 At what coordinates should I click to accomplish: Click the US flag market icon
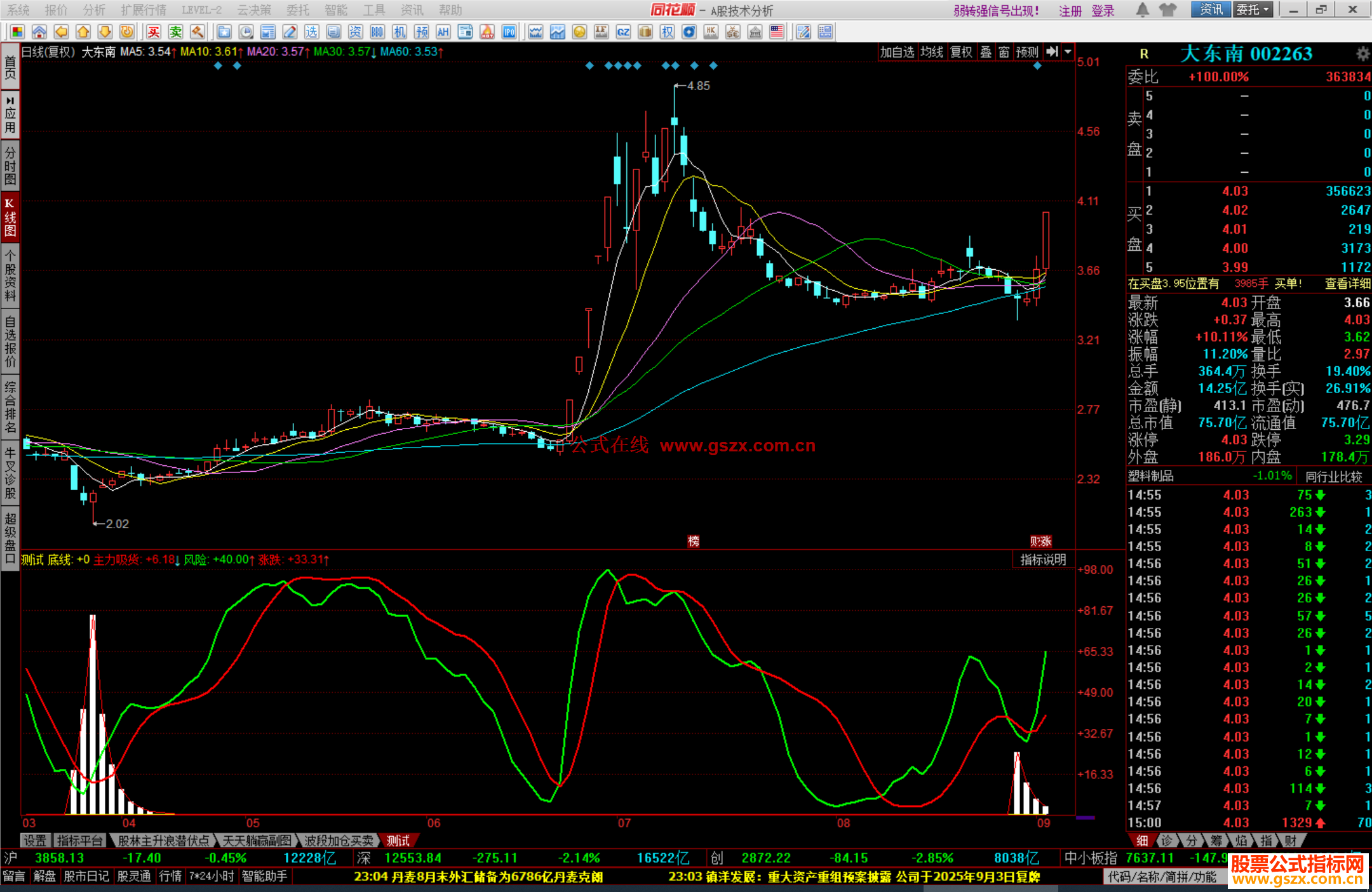tap(776, 32)
